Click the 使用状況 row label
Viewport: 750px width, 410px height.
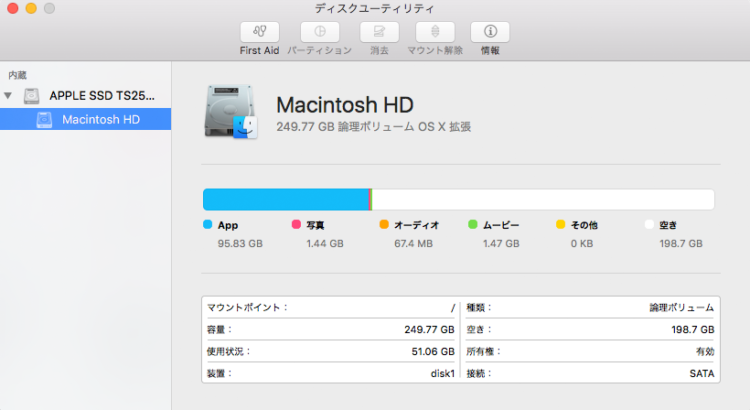pyautogui.click(x=229, y=352)
